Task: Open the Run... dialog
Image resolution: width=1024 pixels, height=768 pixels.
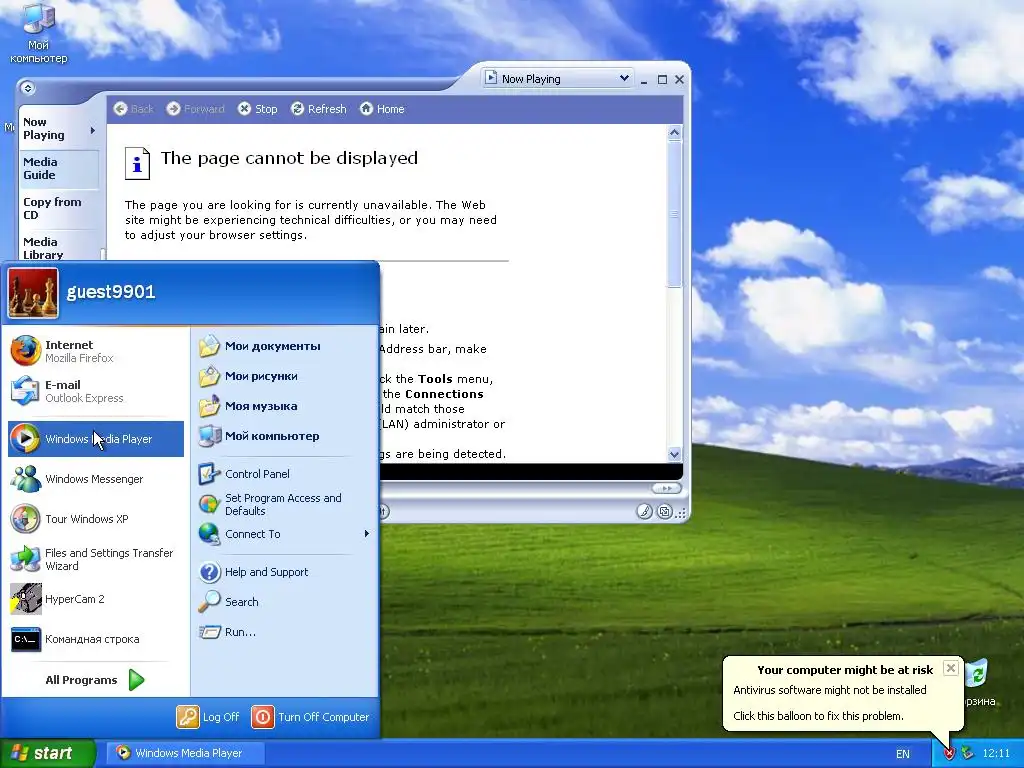Action: click(x=285, y=632)
